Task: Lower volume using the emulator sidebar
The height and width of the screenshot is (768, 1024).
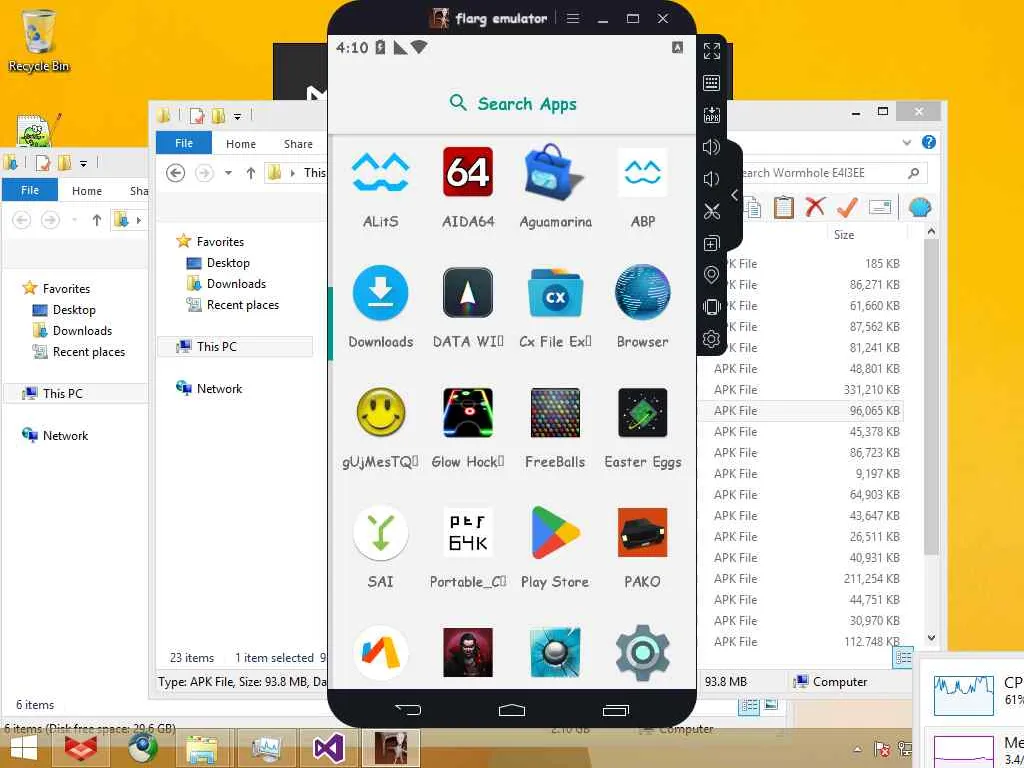Action: (711, 179)
